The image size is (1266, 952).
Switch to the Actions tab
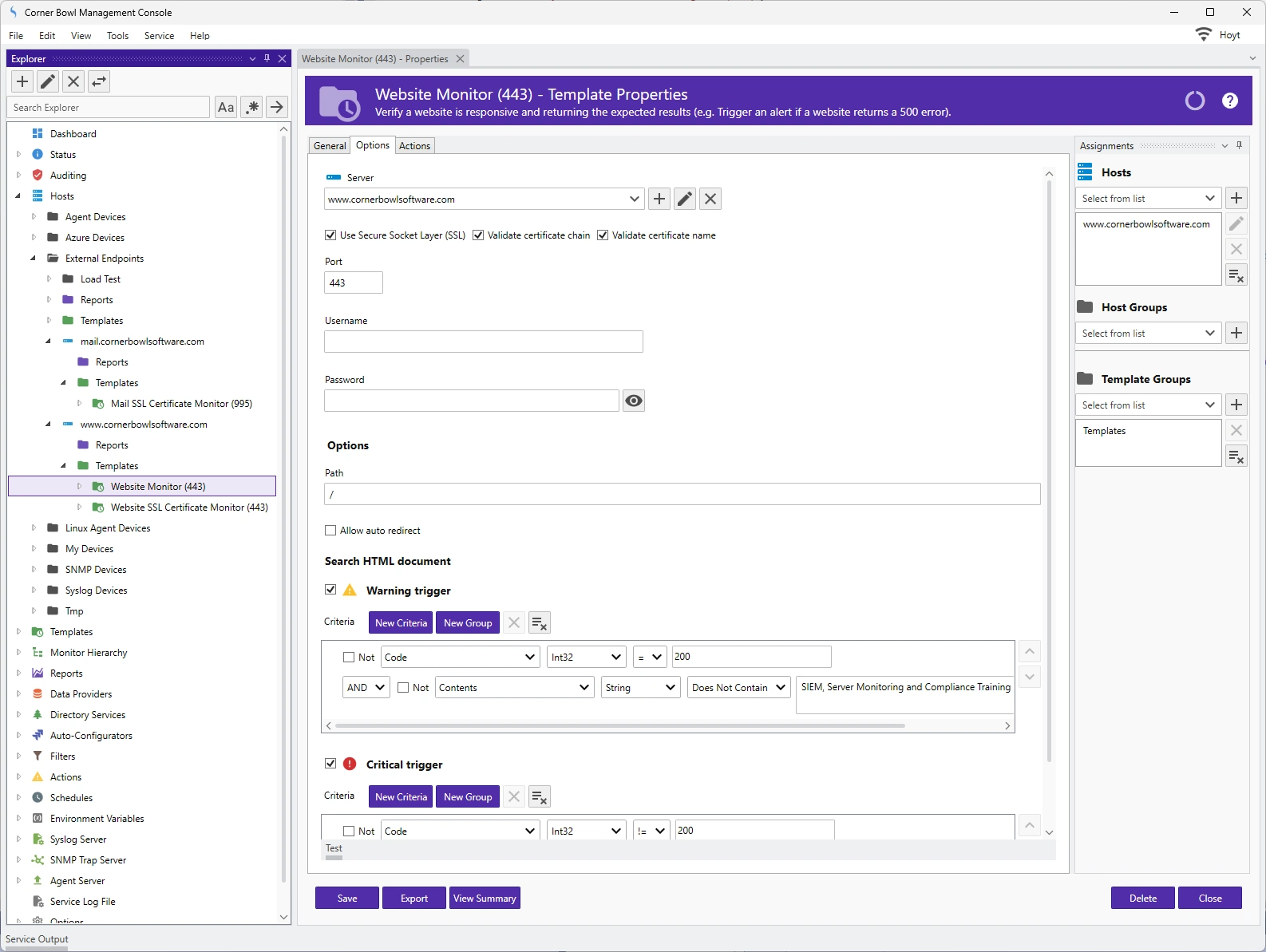(414, 146)
